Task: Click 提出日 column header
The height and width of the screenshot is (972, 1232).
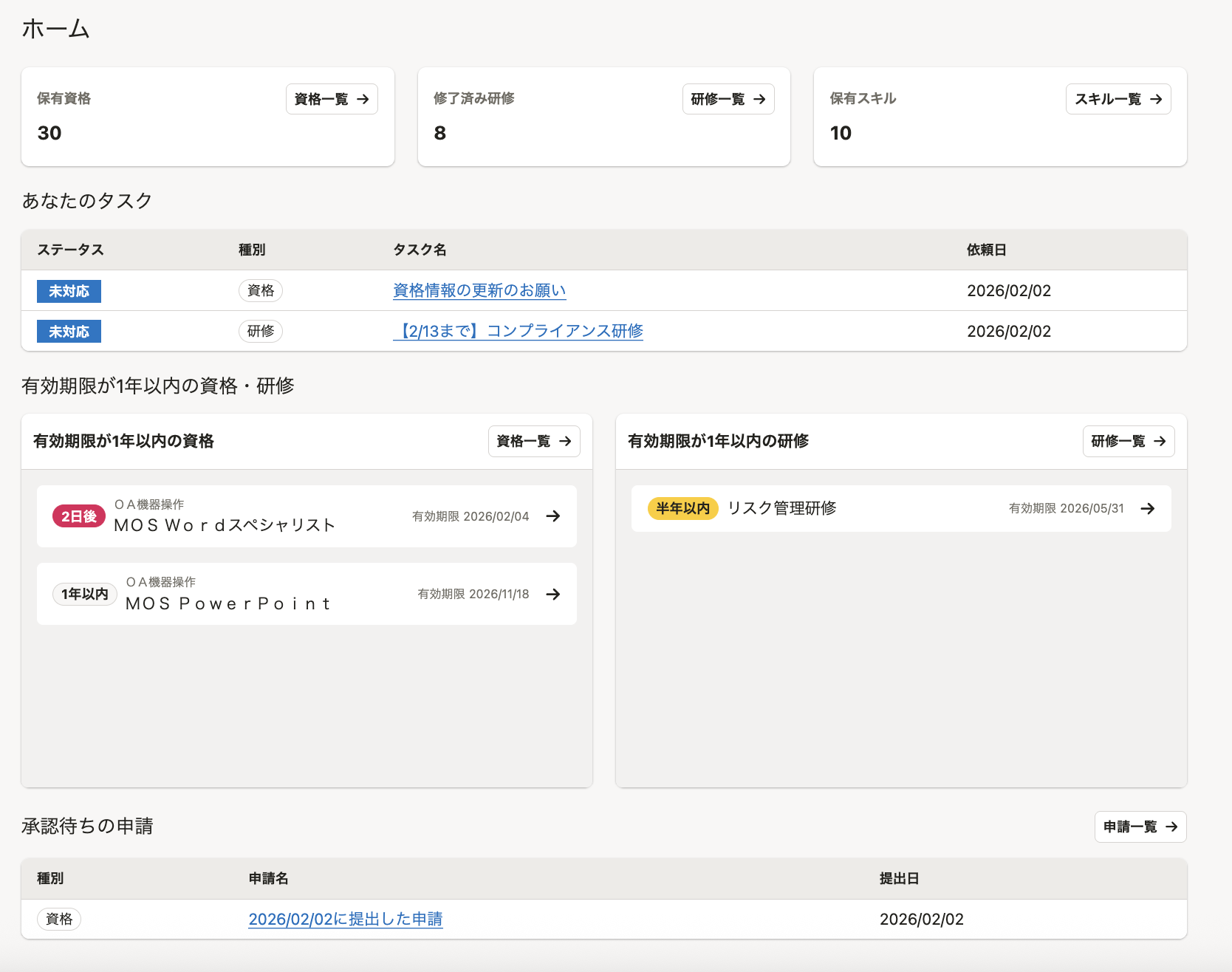Action: click(x=900, y=878)
